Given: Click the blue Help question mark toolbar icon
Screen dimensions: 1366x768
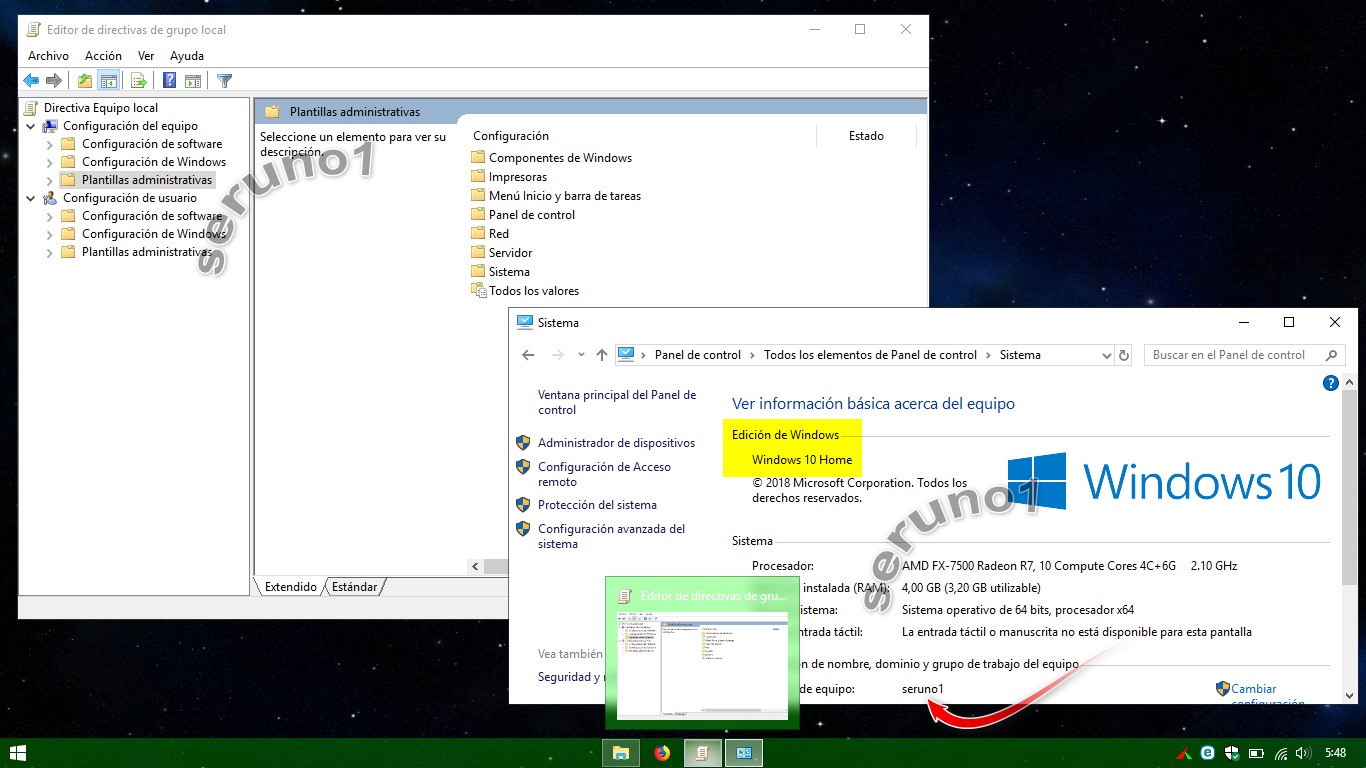Looking at the screenshot, I should point(170,81).
